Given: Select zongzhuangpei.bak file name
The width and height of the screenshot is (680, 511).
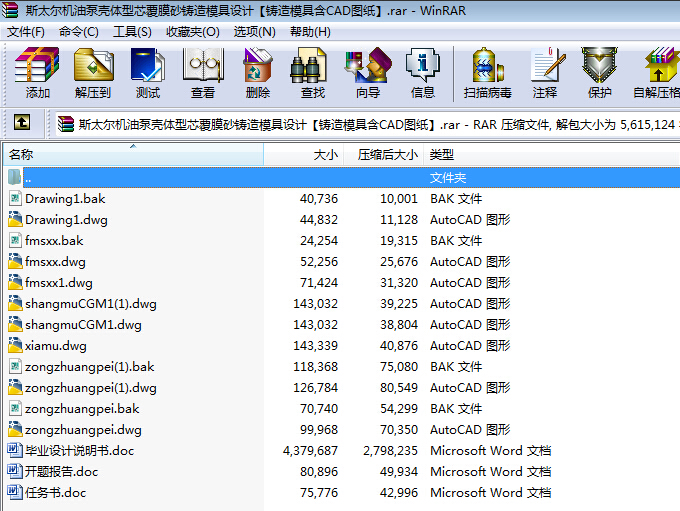Looking at the screenshot, I should pyautogui.click(x=82, y=409).
